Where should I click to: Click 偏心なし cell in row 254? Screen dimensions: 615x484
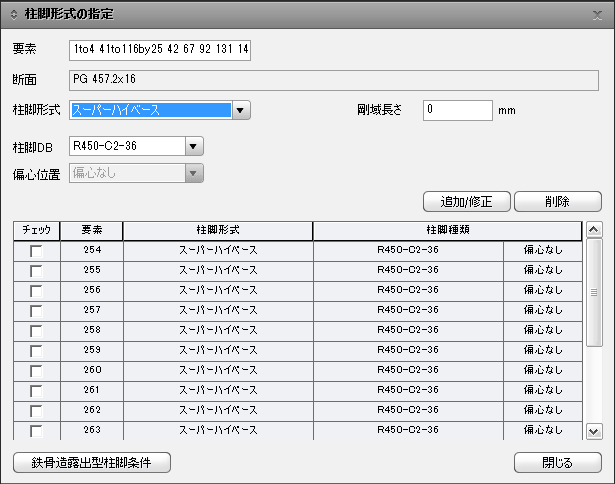(x=543, y=251)
